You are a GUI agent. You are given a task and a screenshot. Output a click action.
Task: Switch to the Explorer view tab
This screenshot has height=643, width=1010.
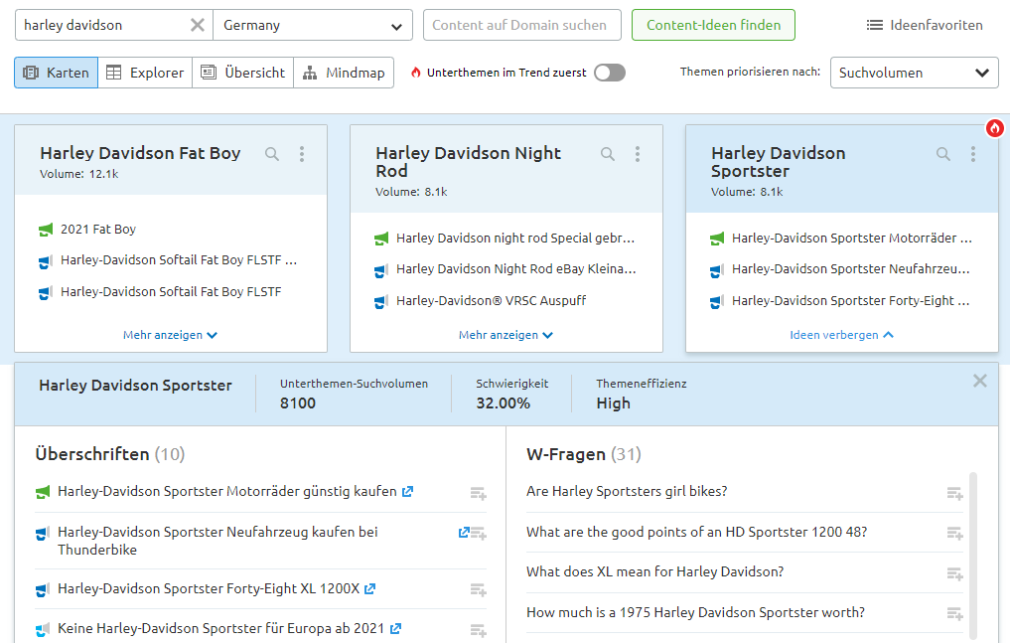(x=145, y=73)
